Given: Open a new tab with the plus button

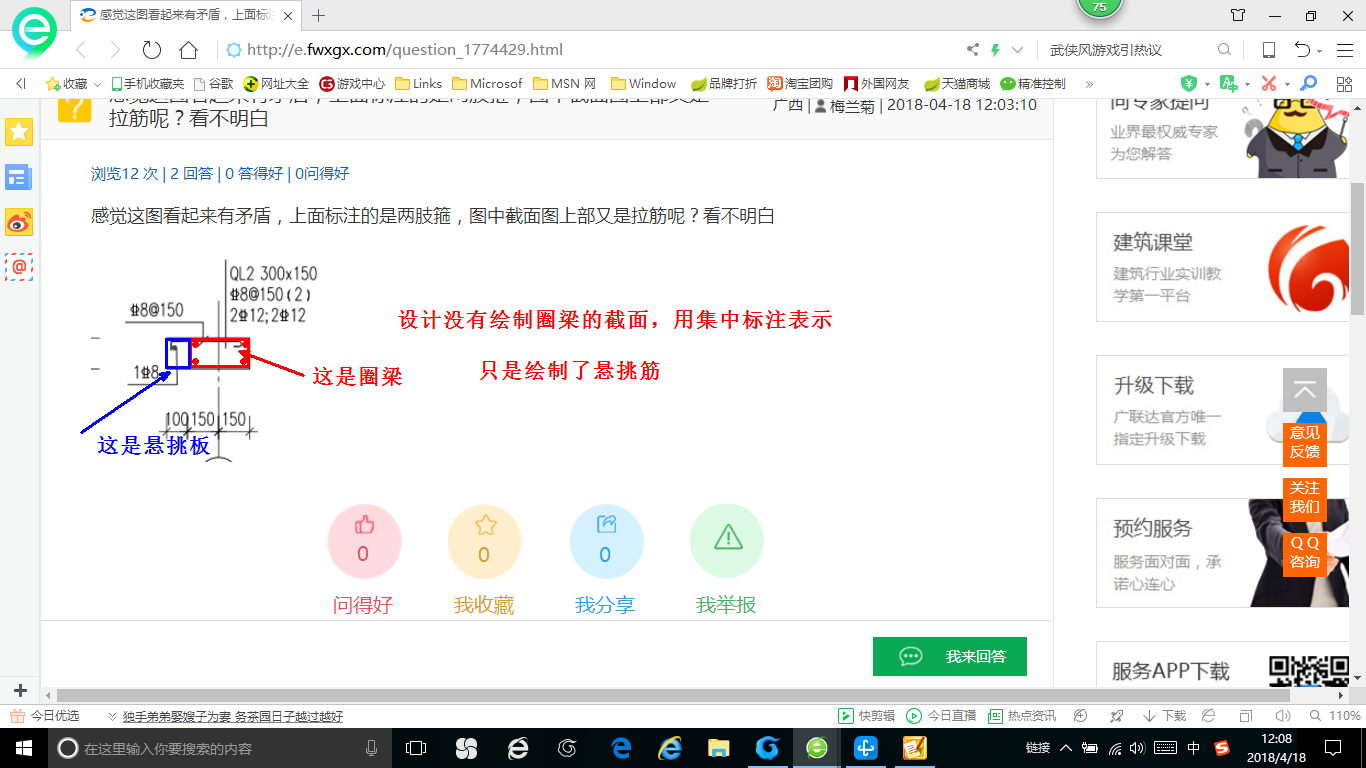Looking at the screenshot, I should tap(319, 15).
